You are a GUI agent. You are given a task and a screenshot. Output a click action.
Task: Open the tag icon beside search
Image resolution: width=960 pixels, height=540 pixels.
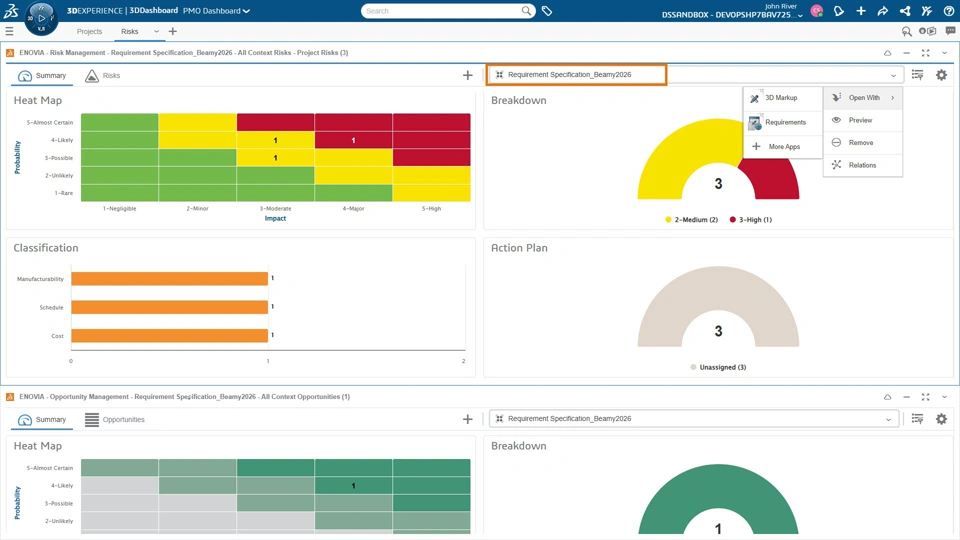coord(547,11)
